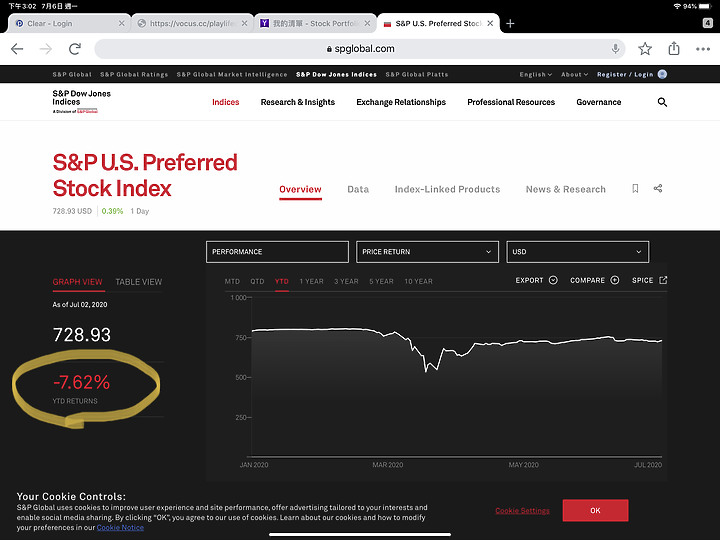Bookmark page with the star icon
The width and height of the screenshot is (720, 540).
(645, 49)
